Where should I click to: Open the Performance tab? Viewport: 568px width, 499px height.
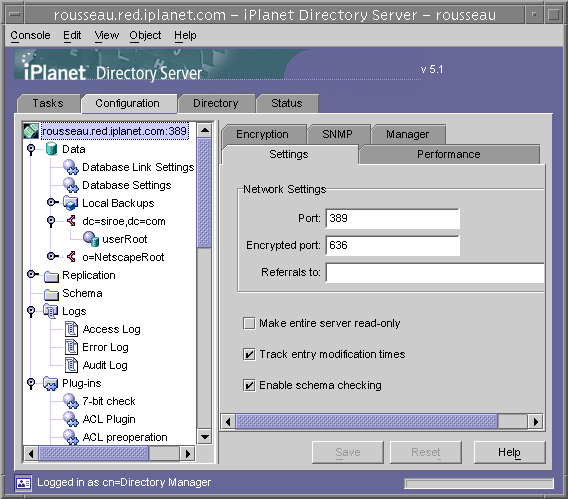point(448,154)
